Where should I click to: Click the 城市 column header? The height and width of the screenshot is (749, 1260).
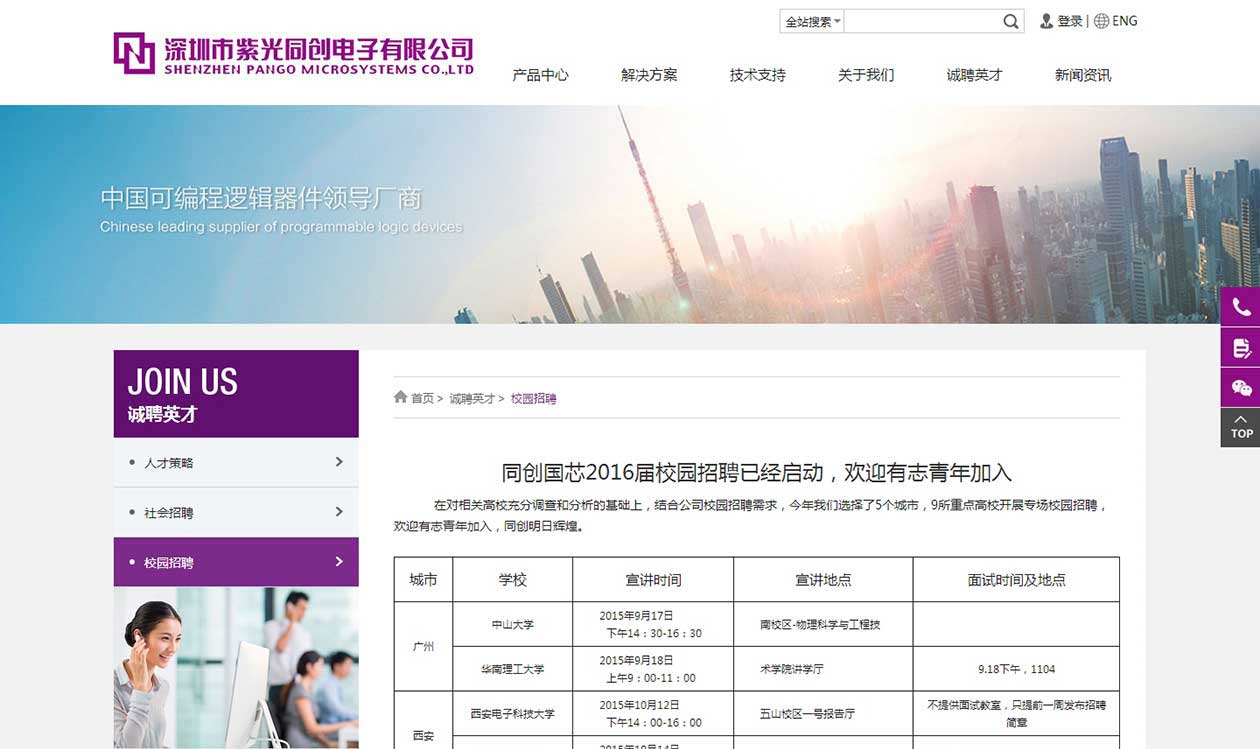tap(424, 580)
